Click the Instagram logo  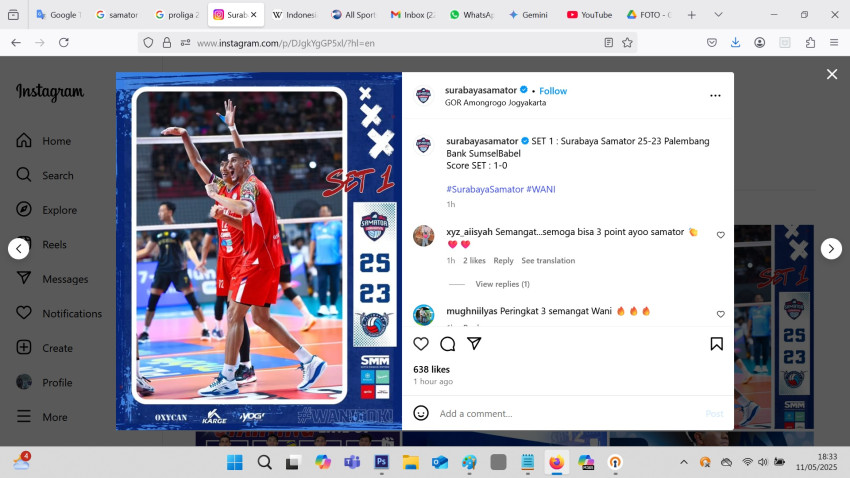pyautogui.click(x=50, y=92)
